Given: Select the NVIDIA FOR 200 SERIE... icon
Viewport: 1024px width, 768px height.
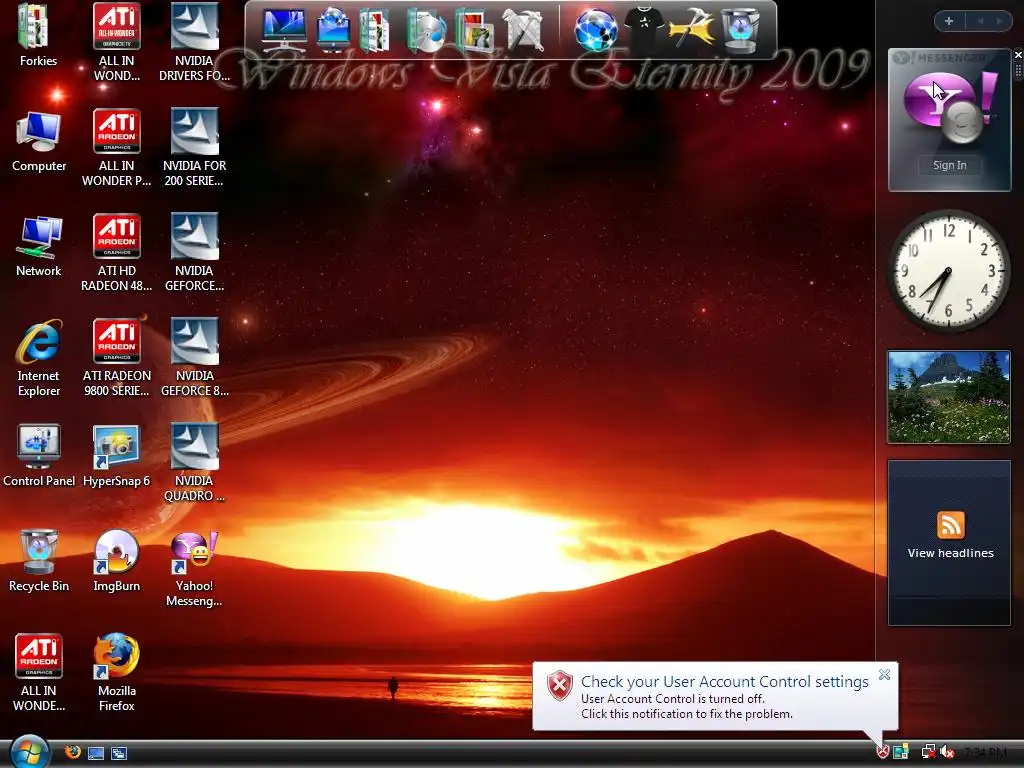Looking at the screenshot, I should tap(194, 148).
